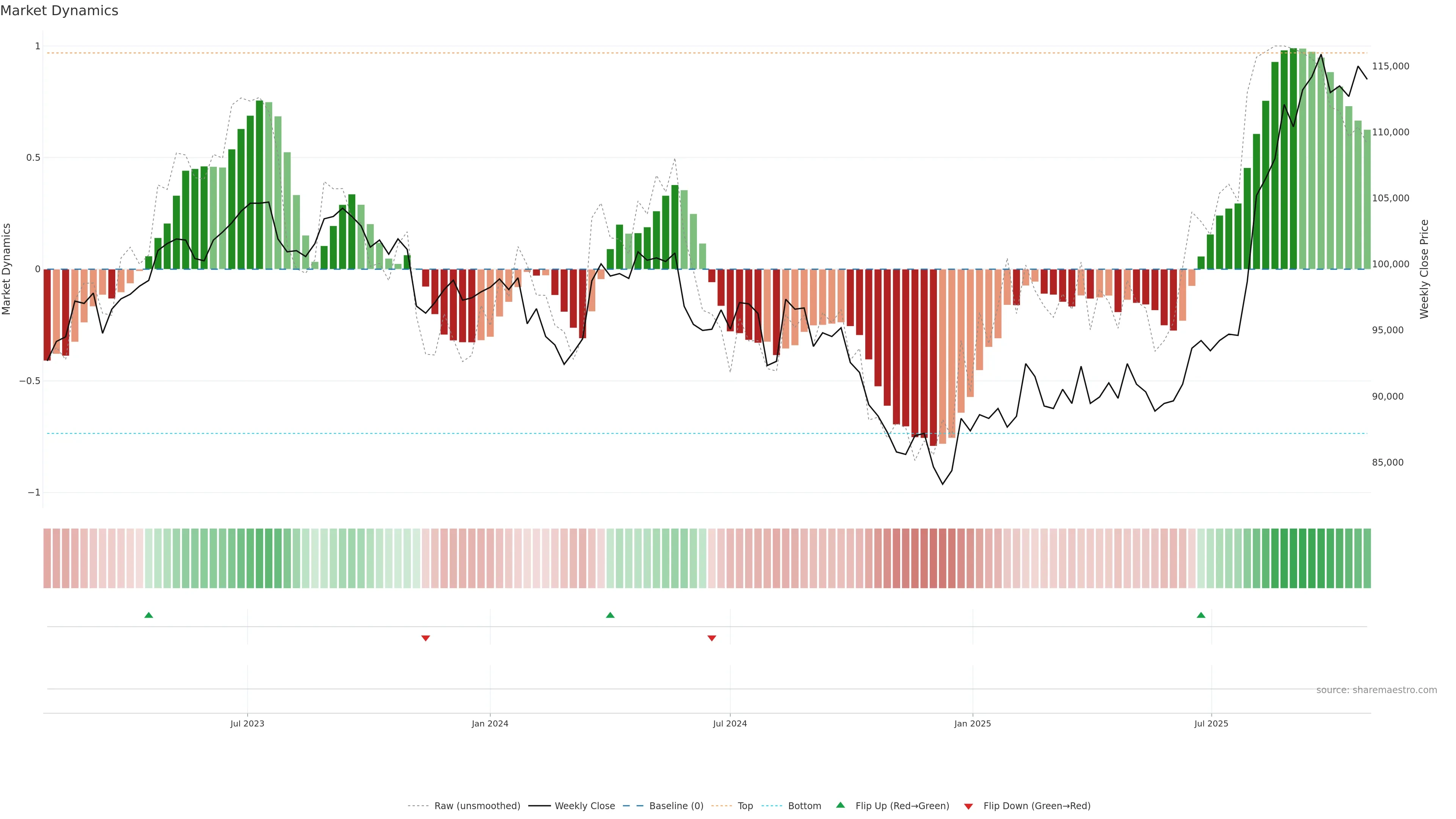Click the Jan 2024 x-axis label
Image resolution: width=1456 pixels, height=819 pixels.
pyautogui.click(x=490, y=723)
